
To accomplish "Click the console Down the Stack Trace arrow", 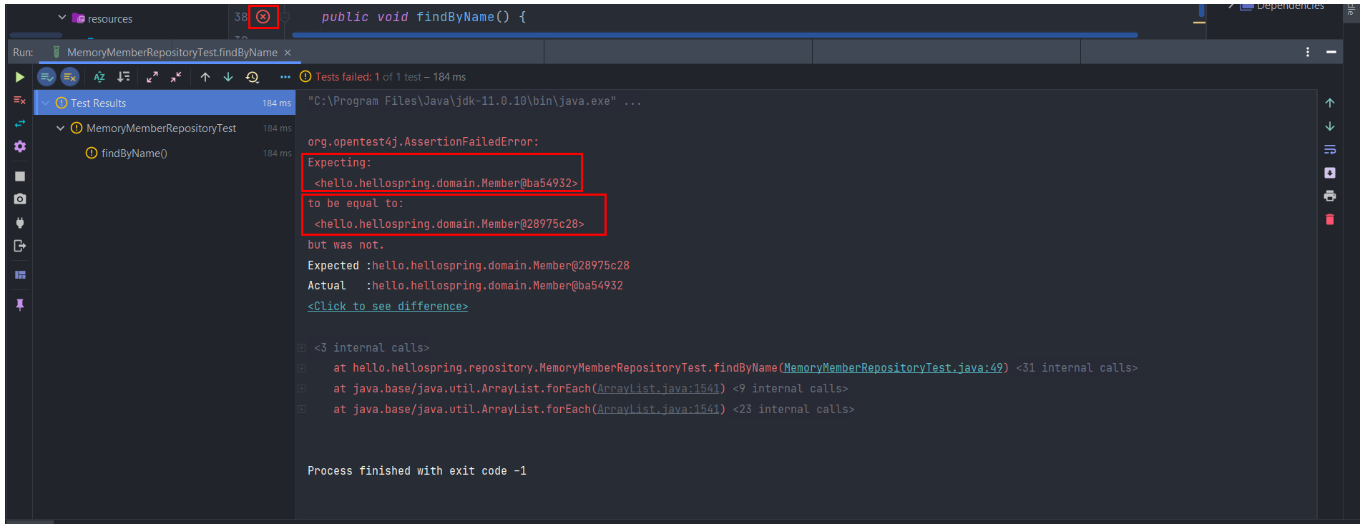I will click(x=1329, y=126).
